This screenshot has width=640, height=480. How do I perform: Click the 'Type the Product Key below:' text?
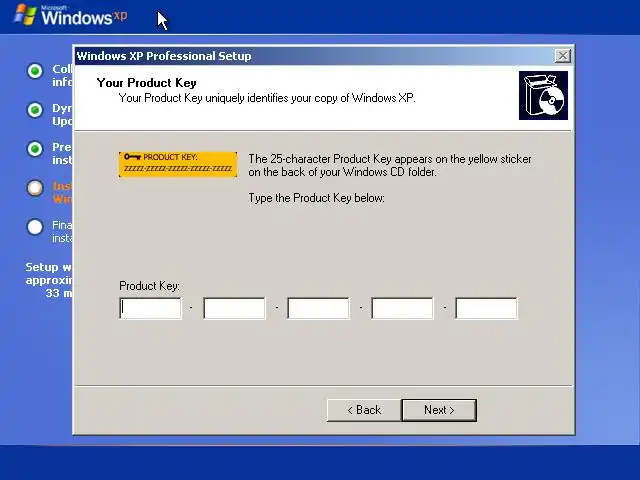click(x=316, y=198)
